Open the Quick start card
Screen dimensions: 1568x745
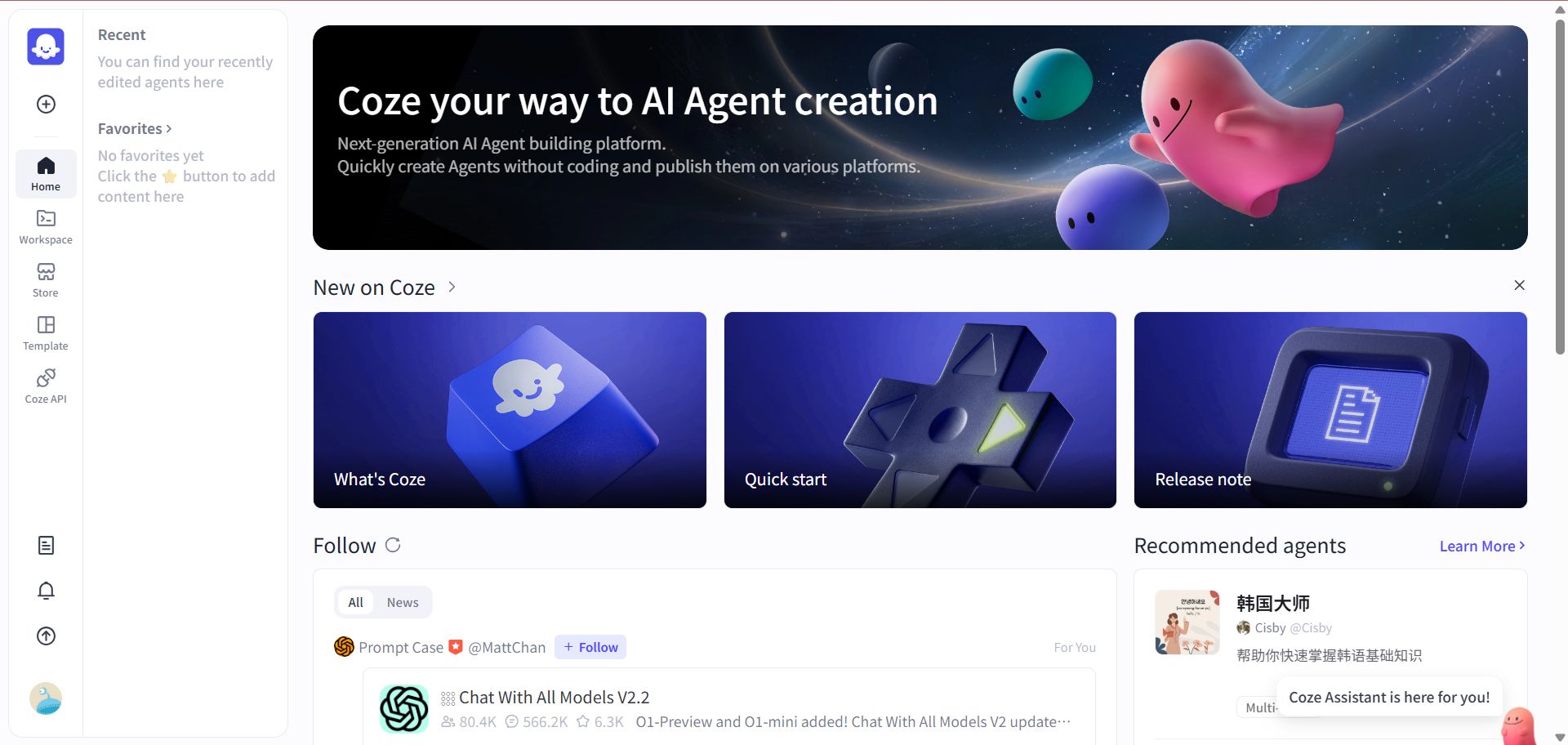tap(920, 410)
